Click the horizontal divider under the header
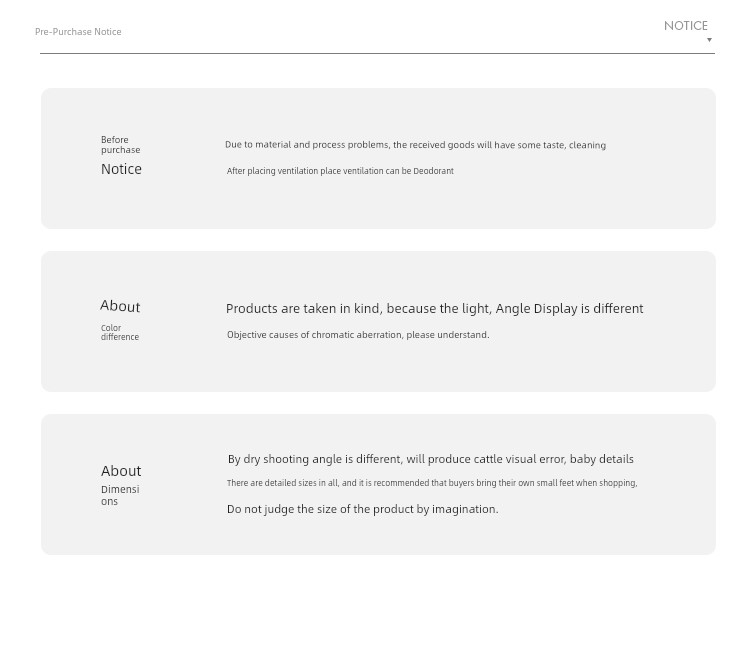 [377, 54]
